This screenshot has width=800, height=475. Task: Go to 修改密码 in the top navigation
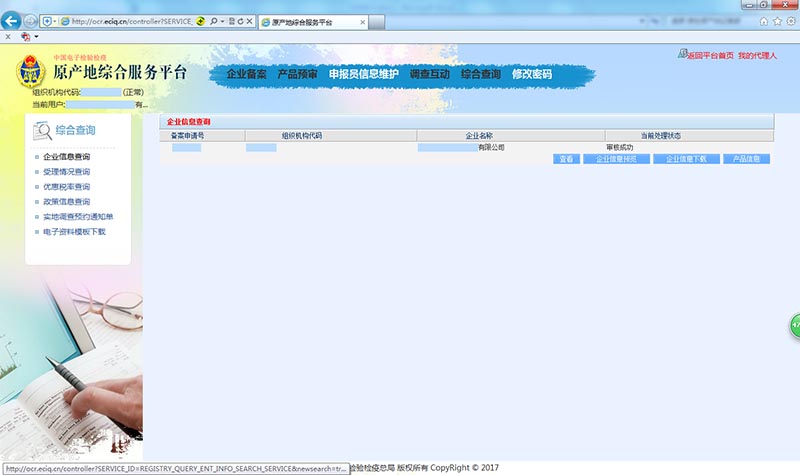coord(531,74)
